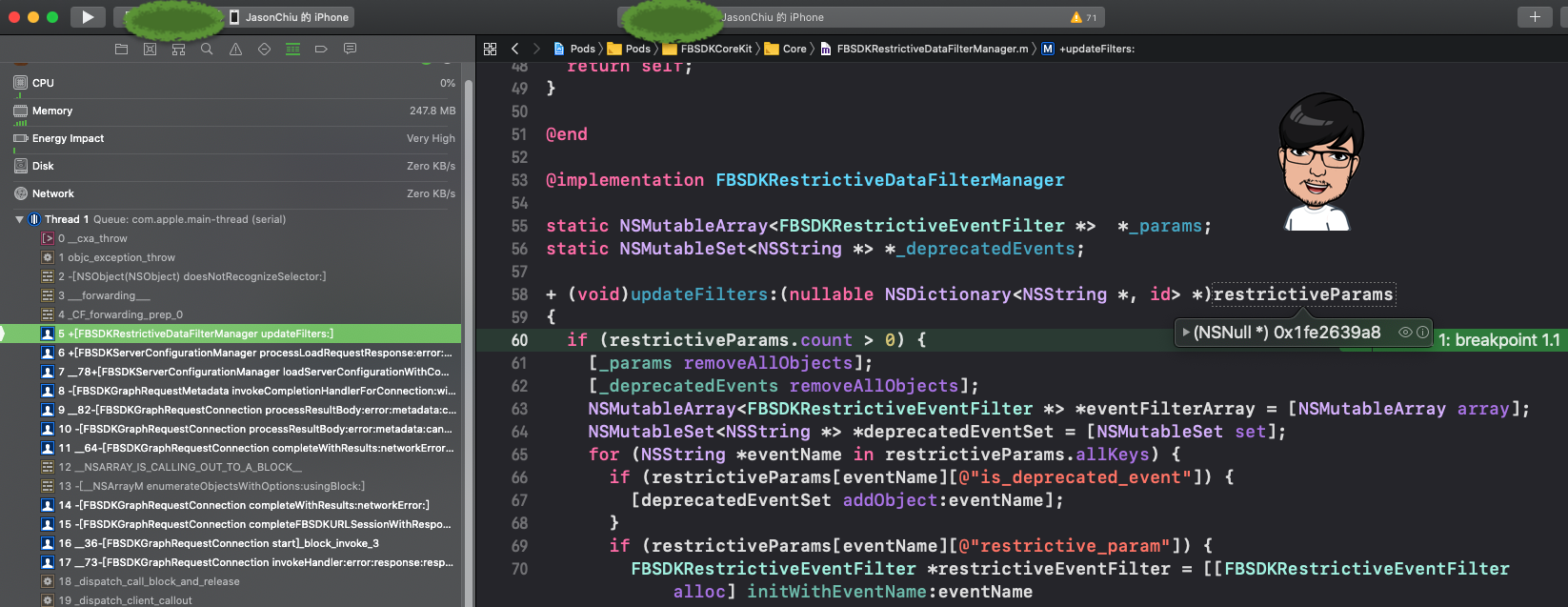Go back with the editor's left arrow

(515, 49)
